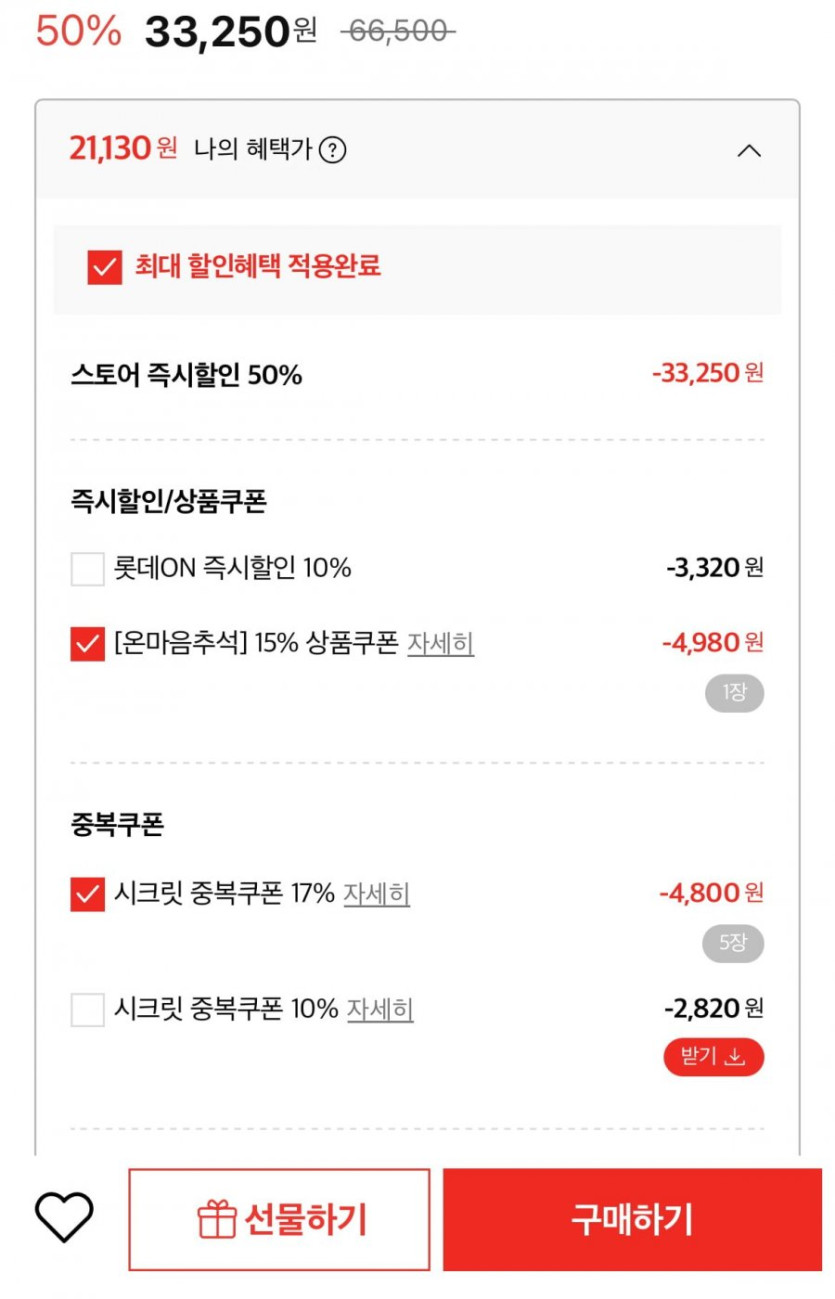
Task: Collapse the 나의 혜택가 panel chevron
Action: [748, 151]
